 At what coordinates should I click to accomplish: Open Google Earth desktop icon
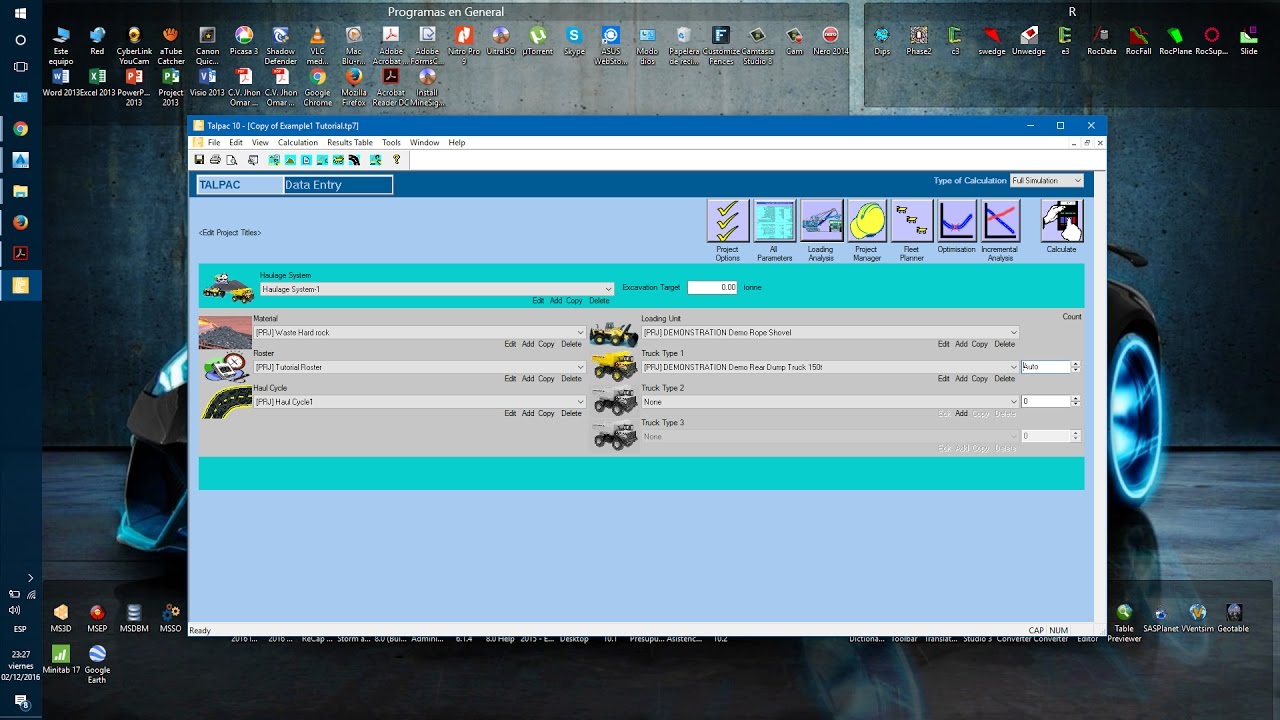(97, 664)
